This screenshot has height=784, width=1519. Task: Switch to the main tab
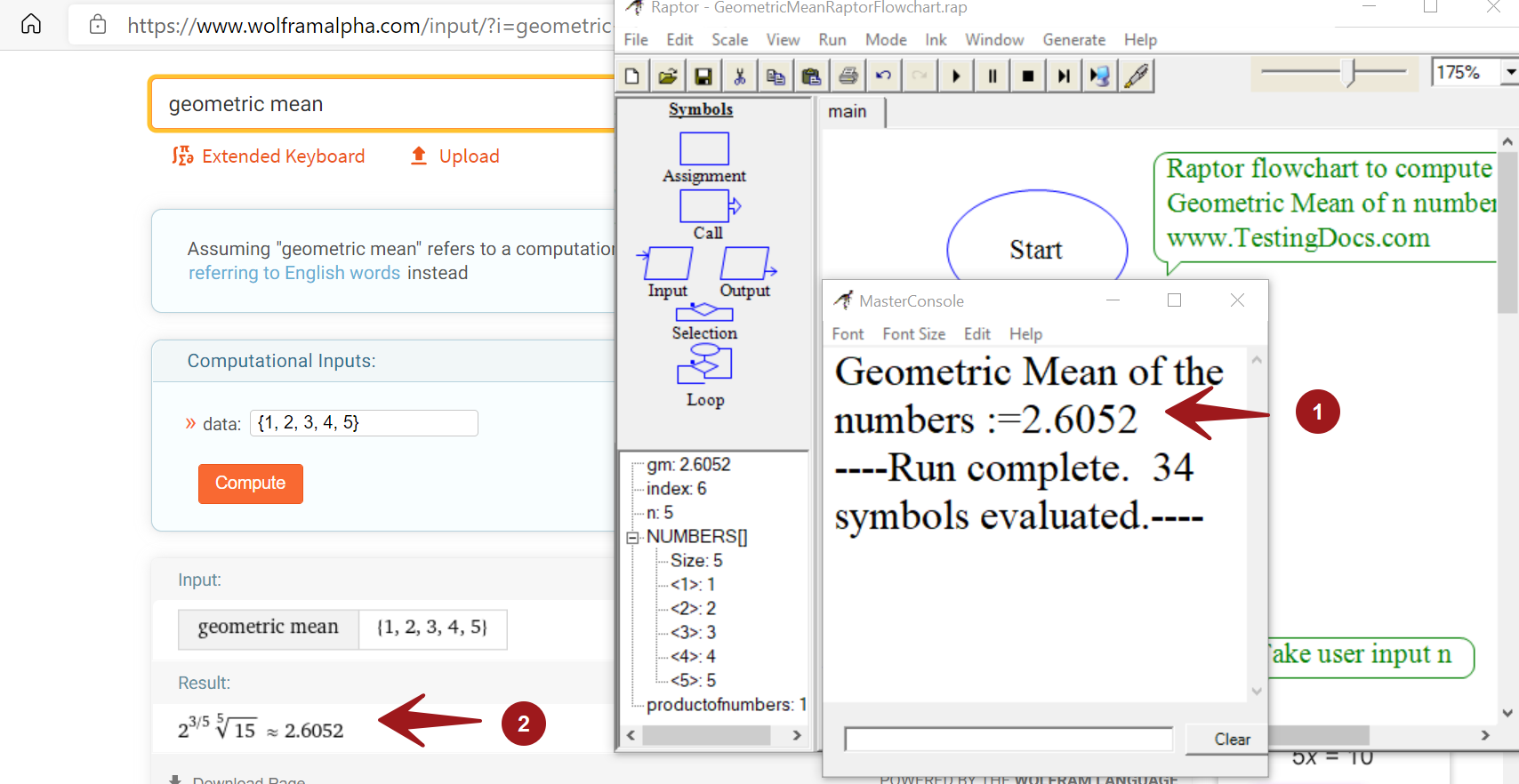coord(848,112)
